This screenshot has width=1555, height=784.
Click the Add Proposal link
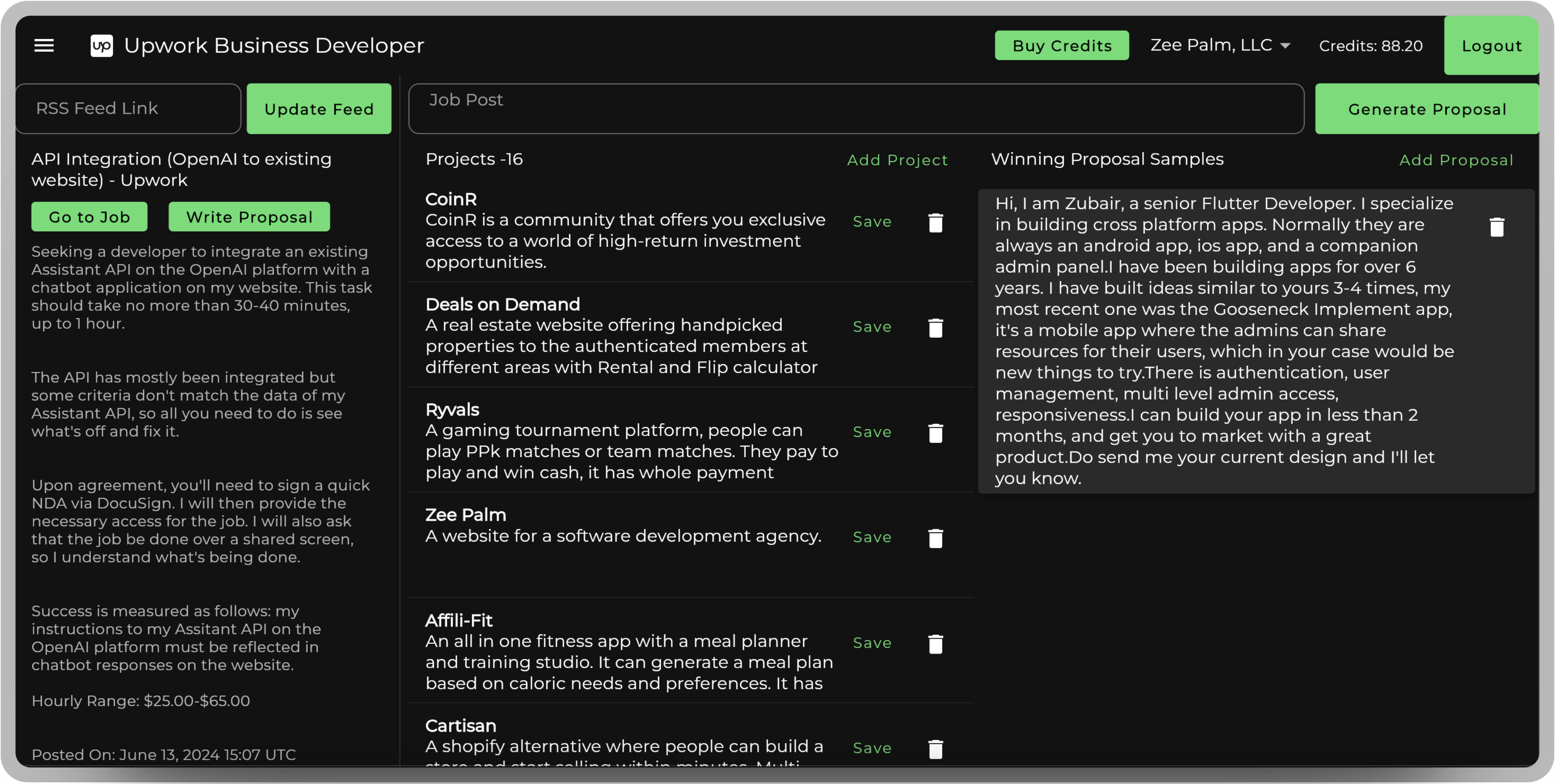click(x=1455, y=160)
